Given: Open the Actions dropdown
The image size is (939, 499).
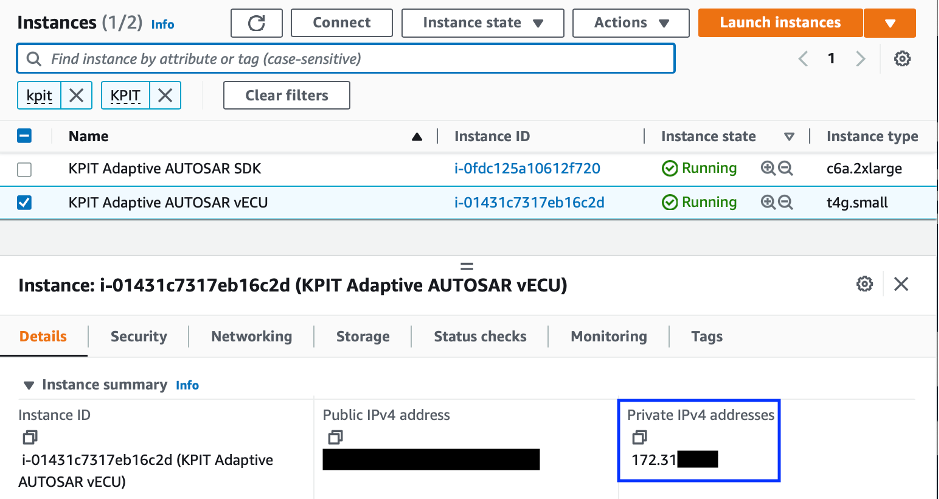Looking at the screenshot, I should (631, 23).
